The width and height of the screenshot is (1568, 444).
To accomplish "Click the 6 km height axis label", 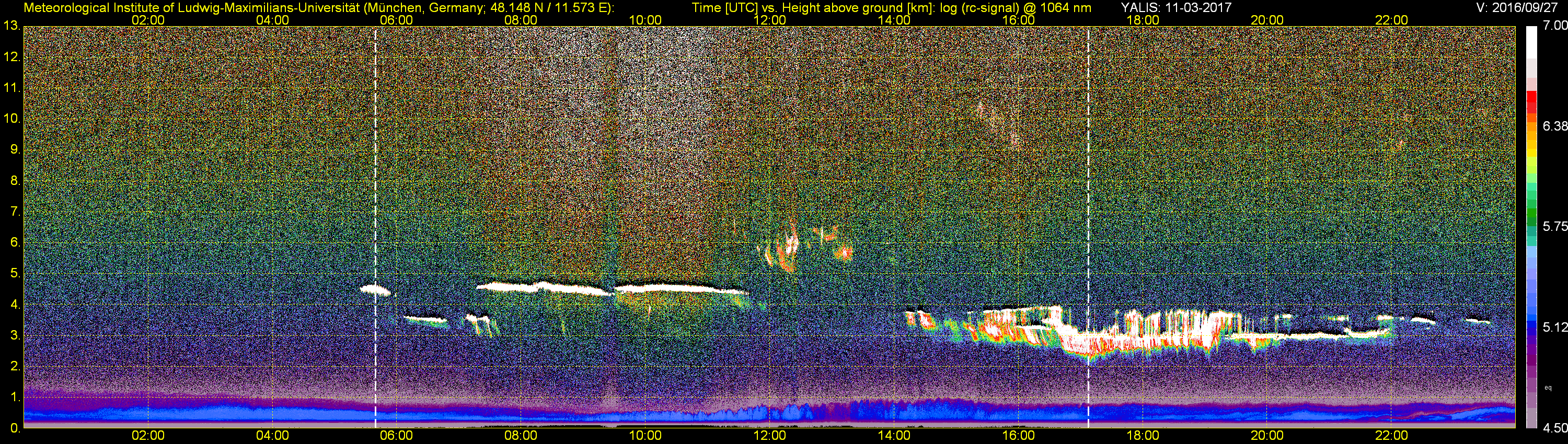I will [15, 243].
